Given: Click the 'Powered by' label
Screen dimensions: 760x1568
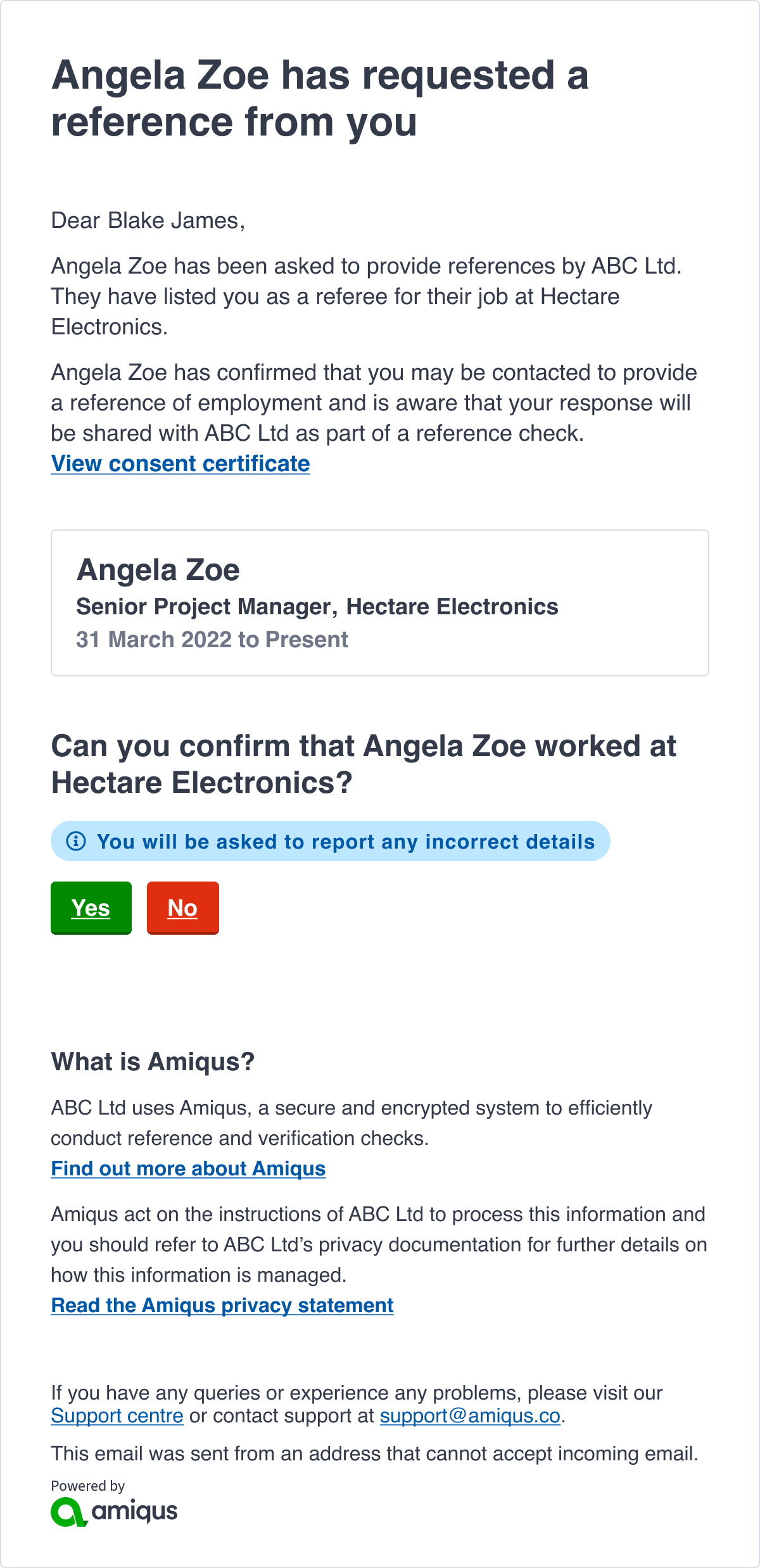Looking at the screenshot, I should tap(88, 1485).
